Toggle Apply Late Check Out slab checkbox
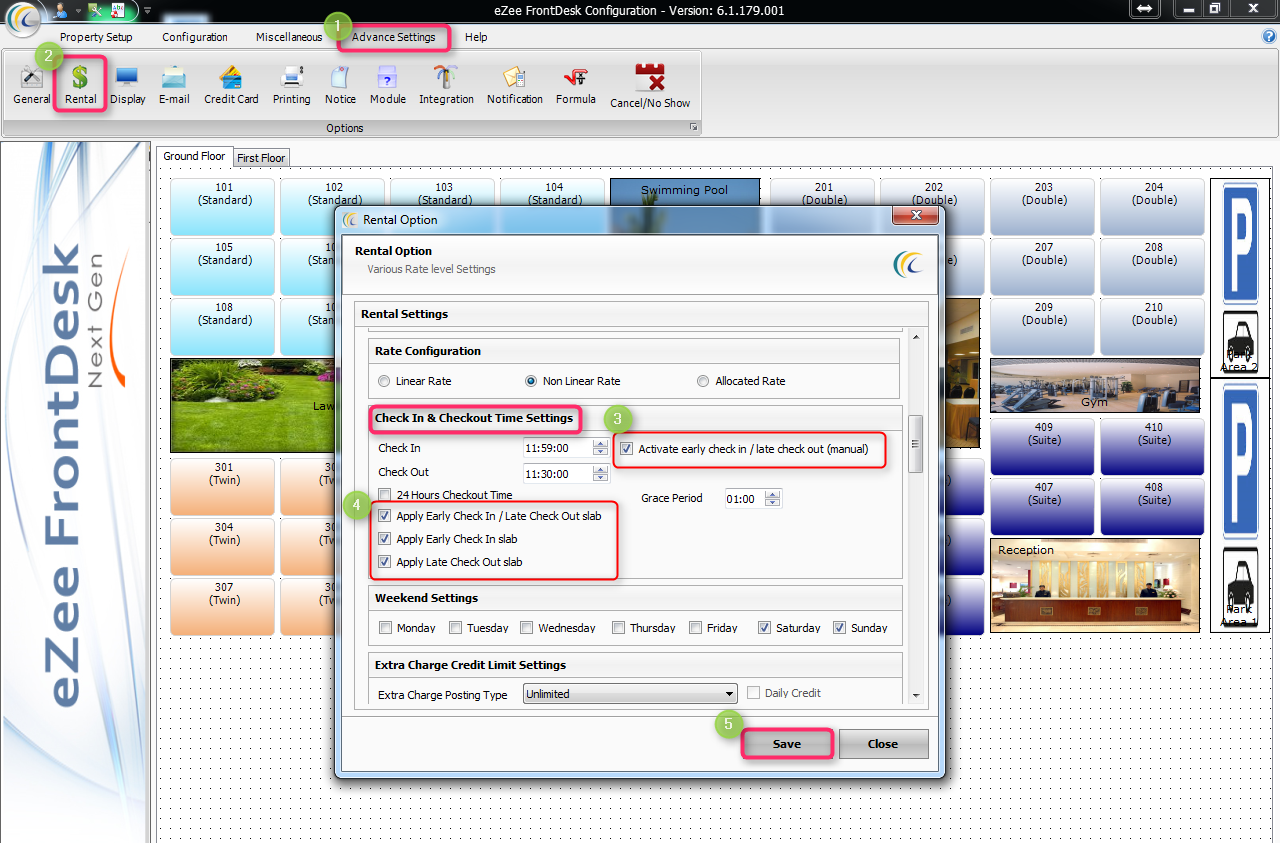The height and width of the screenshot is (843, 1280). 385,562
